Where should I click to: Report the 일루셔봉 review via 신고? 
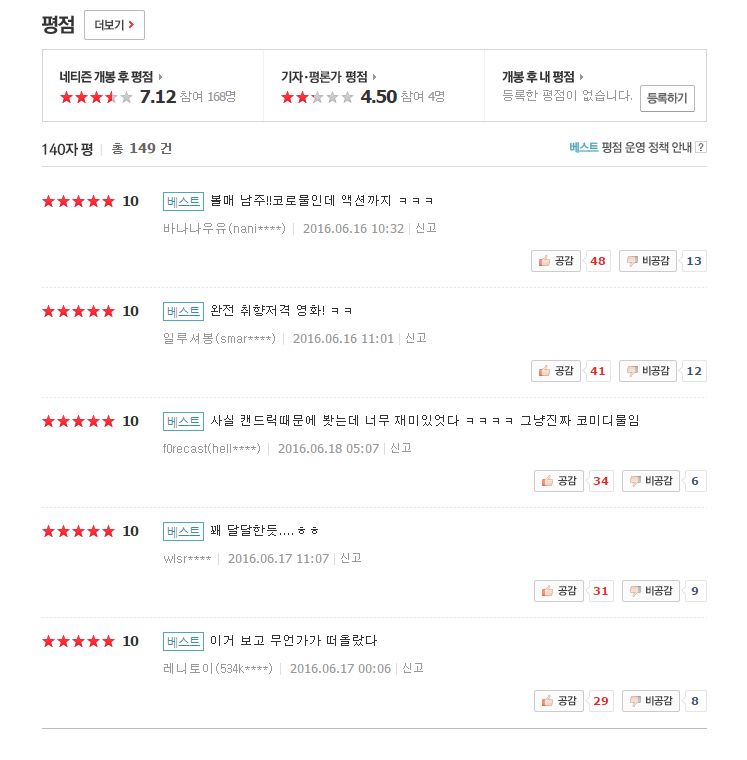click(x=416, y=338)
